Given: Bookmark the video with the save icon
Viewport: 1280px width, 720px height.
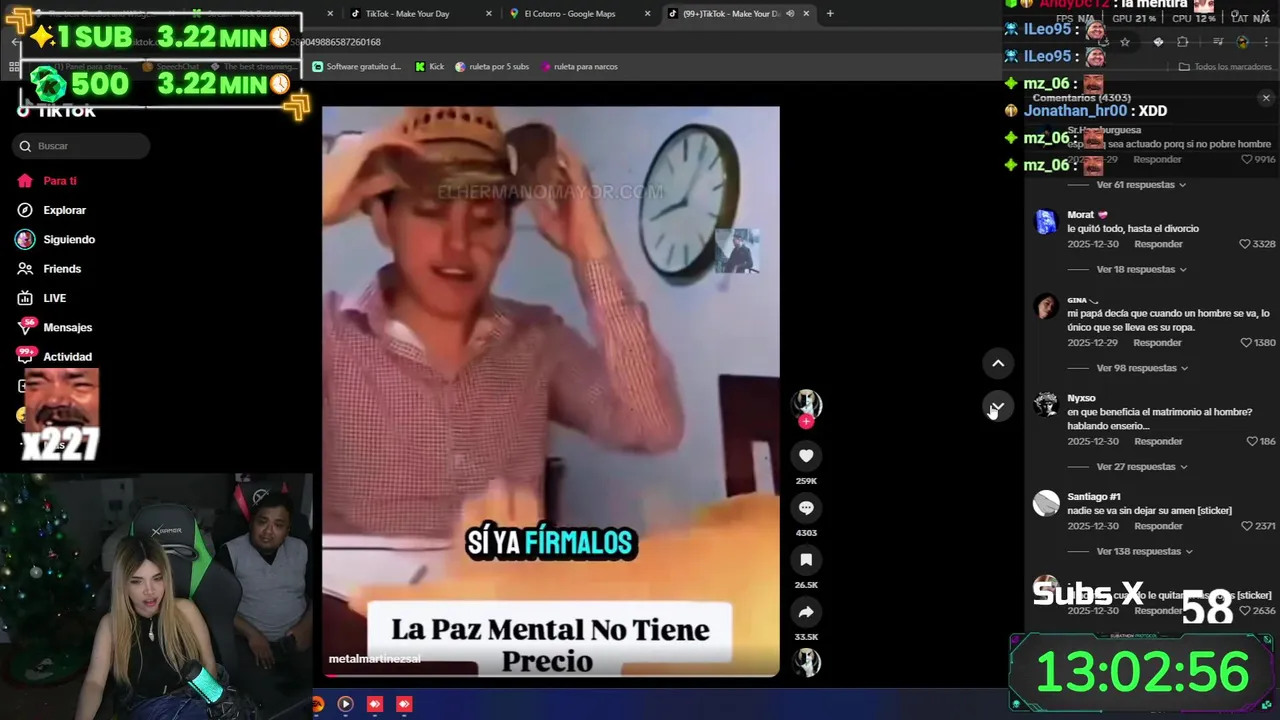Looking at the screenshot, I should (806, 560).
